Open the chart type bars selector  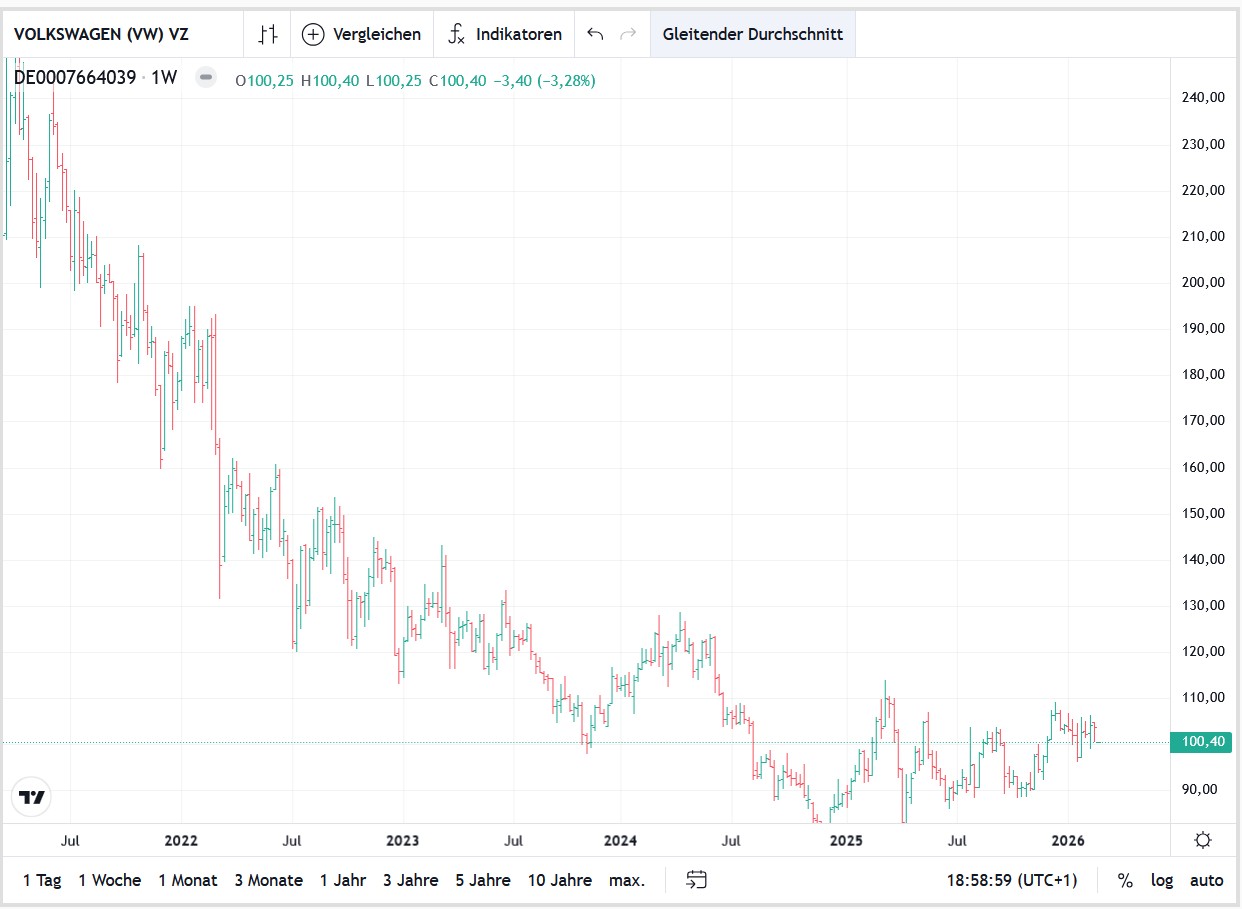click(267, 34)
